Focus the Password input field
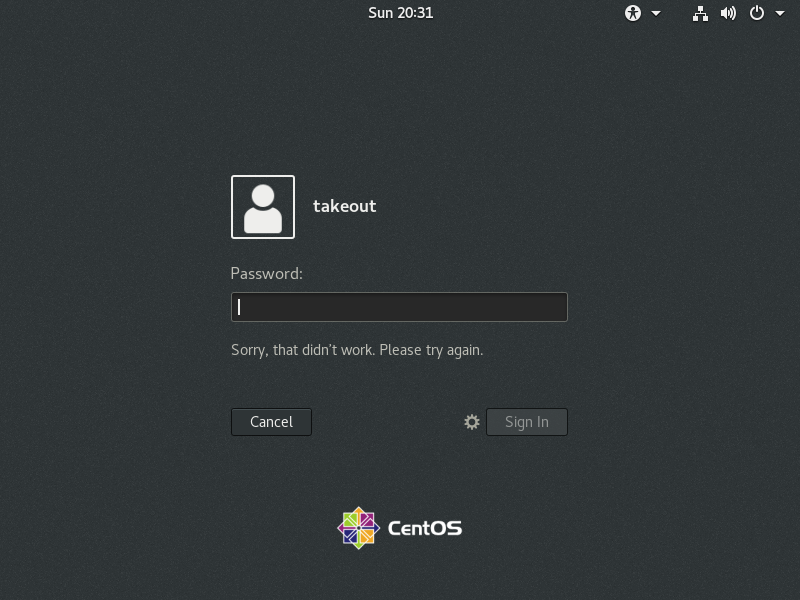The height and width of the screenshot is (600, 800). tap(399, 307)
